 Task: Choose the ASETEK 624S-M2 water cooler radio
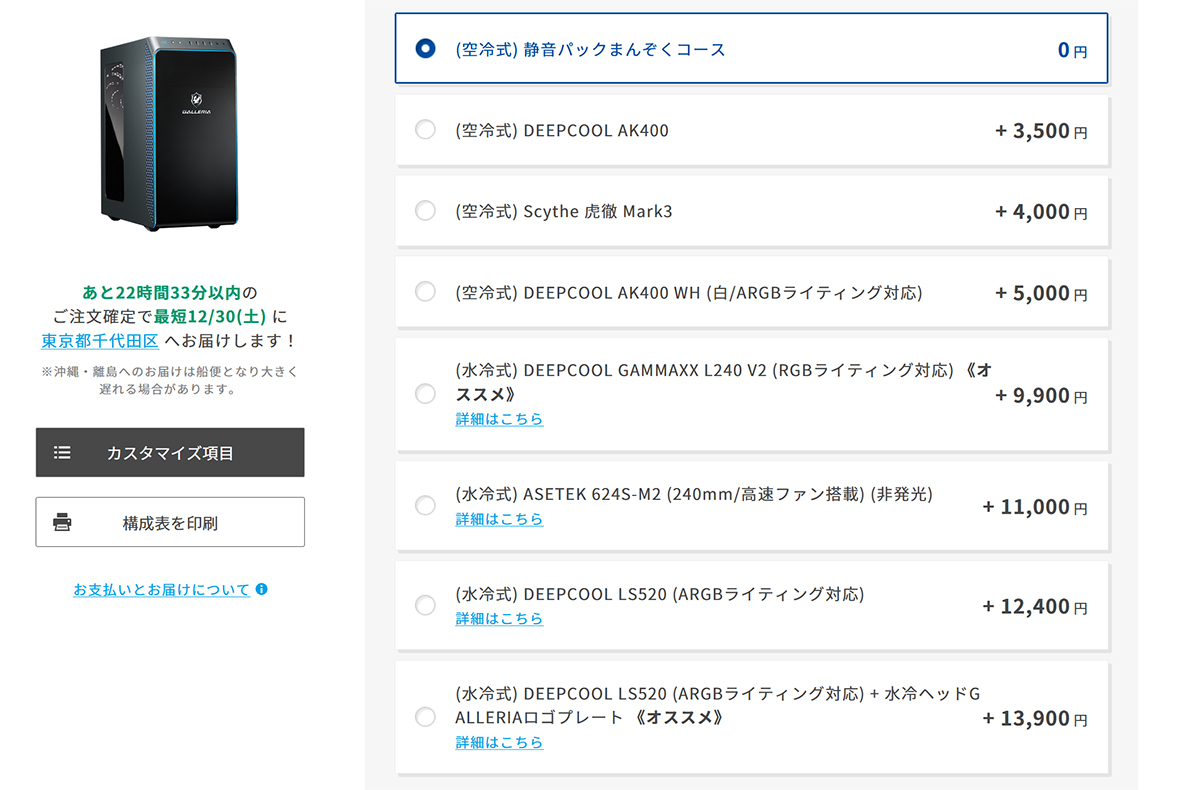click(x=425, y=505)
